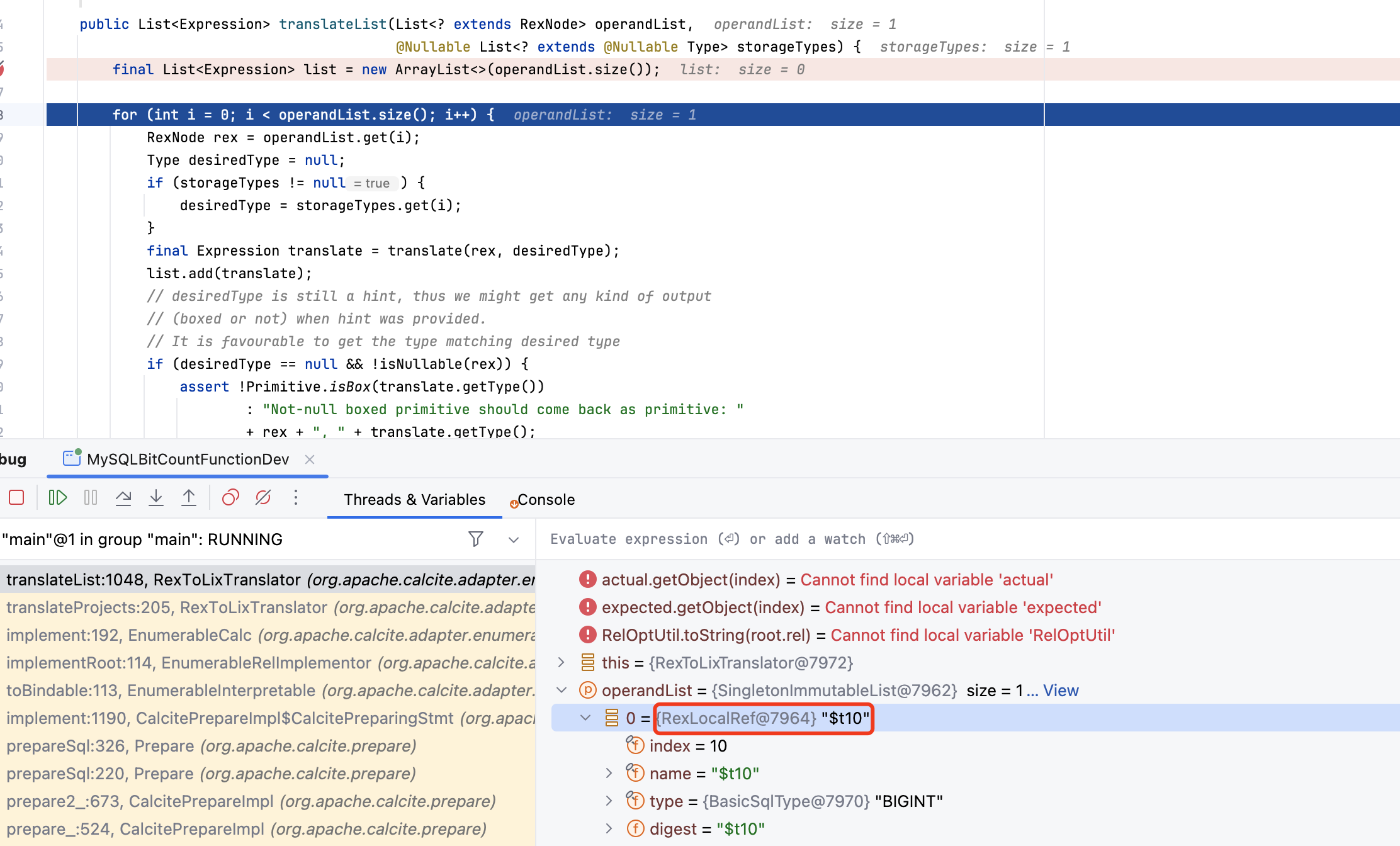
Task: Close the MySQLBitCountFunctionDev debug tab
Action: (309, 460)
